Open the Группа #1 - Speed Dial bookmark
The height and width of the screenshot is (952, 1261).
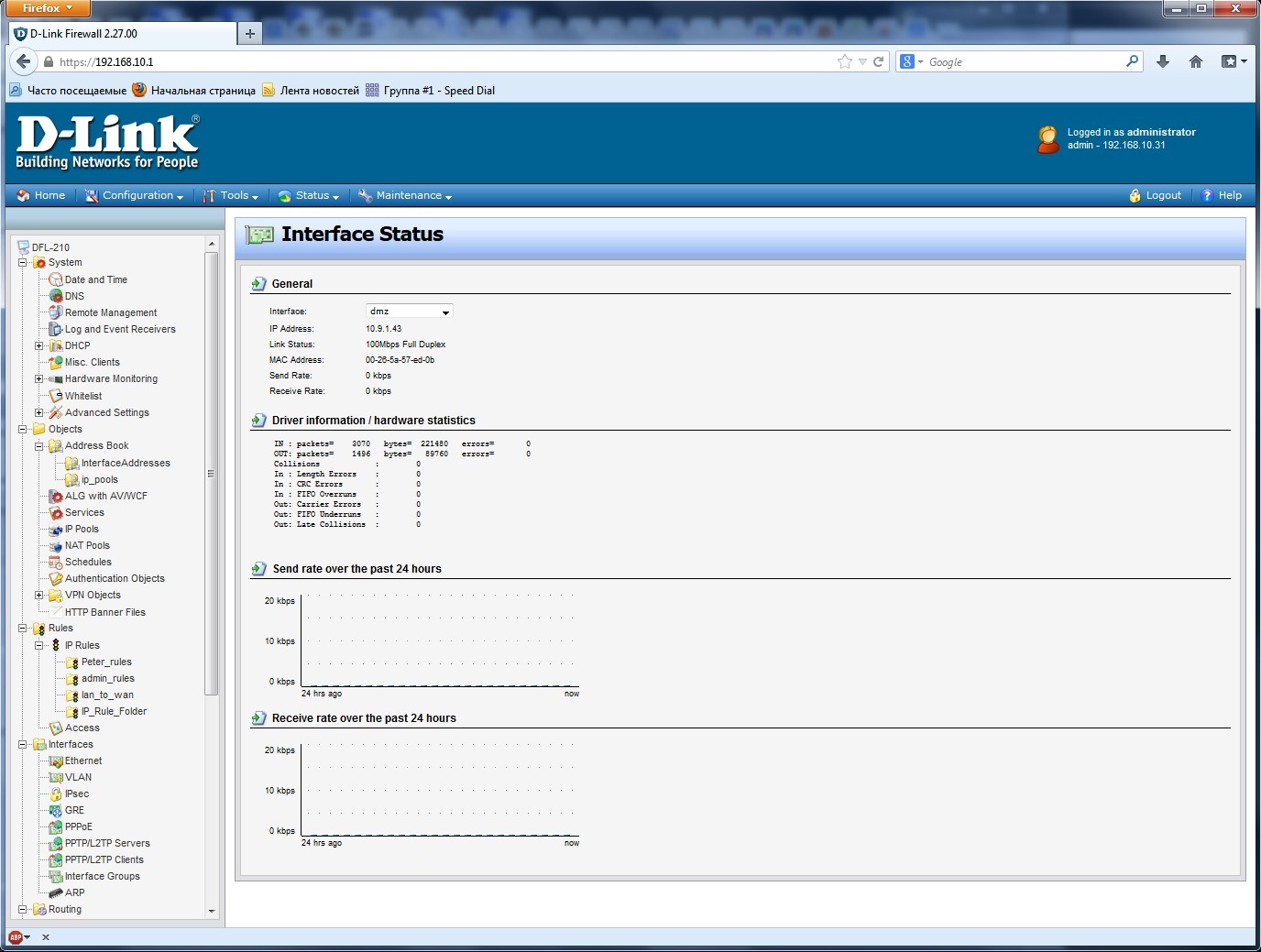coord(430,90)
